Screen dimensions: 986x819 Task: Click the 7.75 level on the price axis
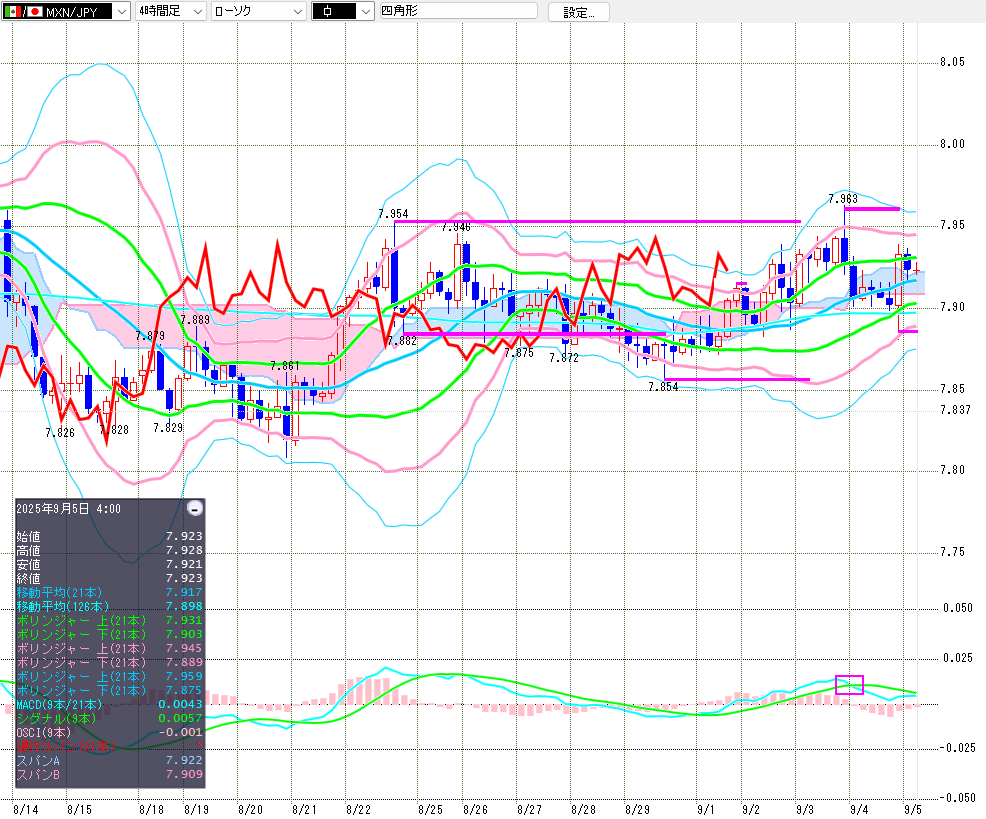click(x=952, y=552)
